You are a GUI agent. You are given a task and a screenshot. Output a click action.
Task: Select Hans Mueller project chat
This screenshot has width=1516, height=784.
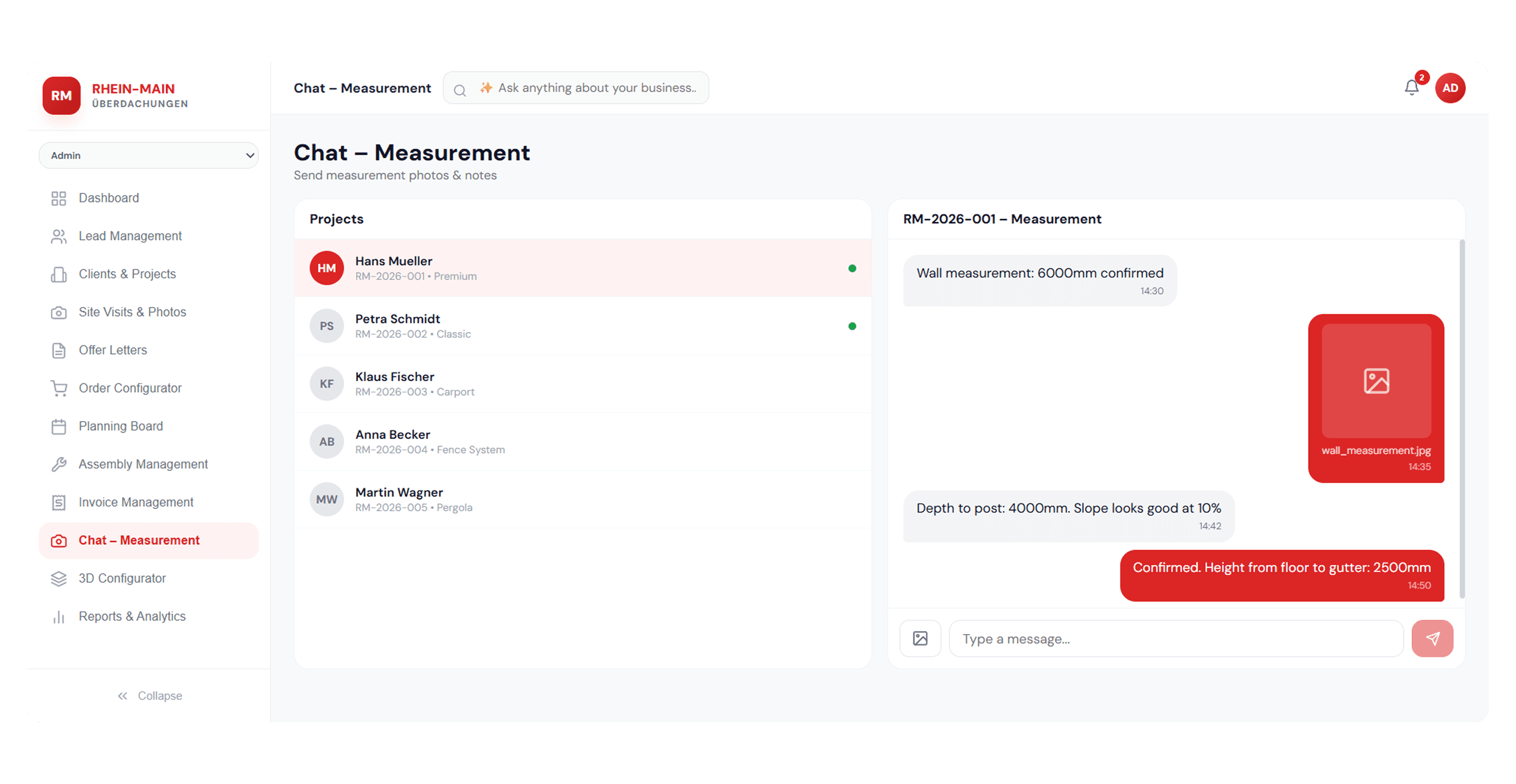pos(583,268)
